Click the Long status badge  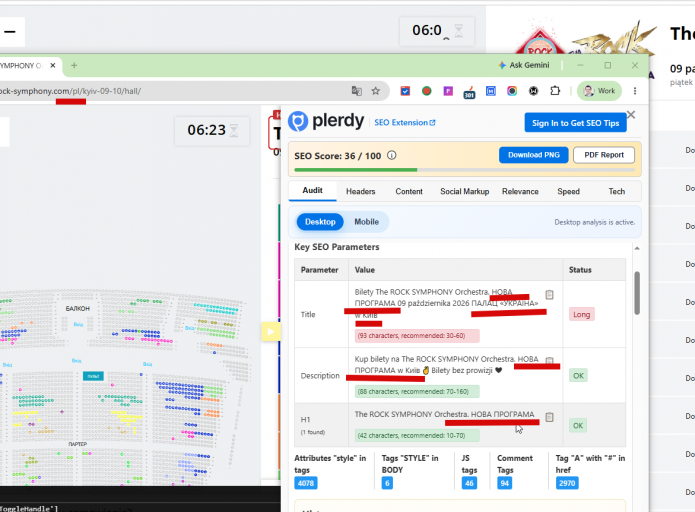click(x=581, y=314)
